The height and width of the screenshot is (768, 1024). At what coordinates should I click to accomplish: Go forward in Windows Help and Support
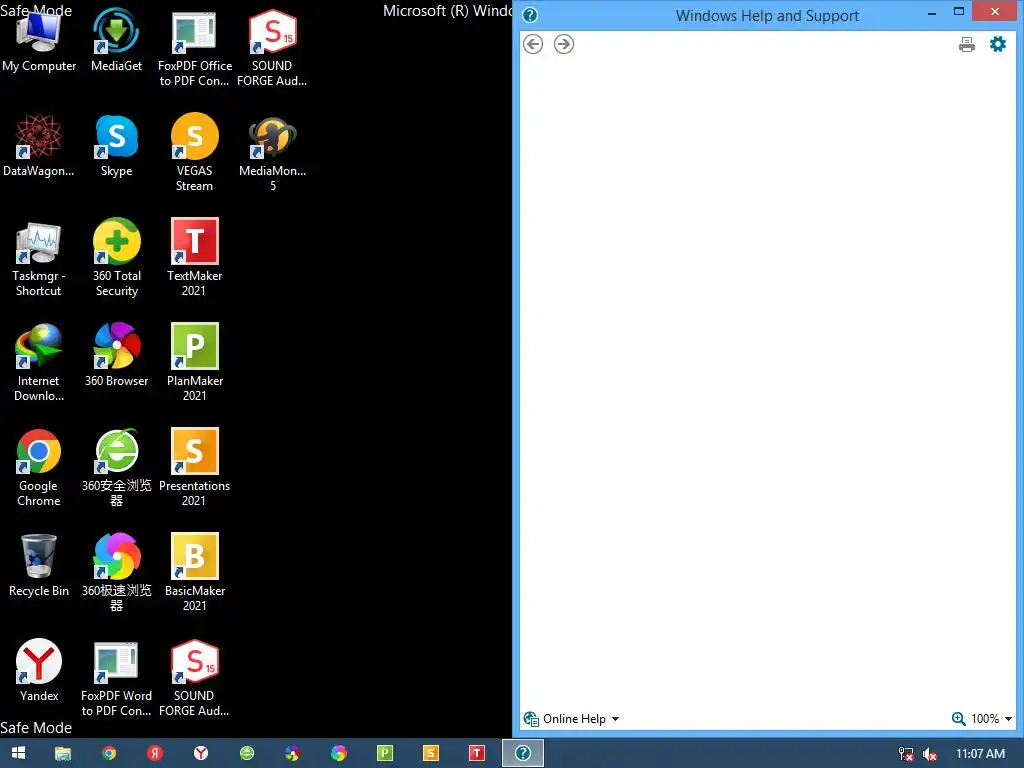pos(564,44)
